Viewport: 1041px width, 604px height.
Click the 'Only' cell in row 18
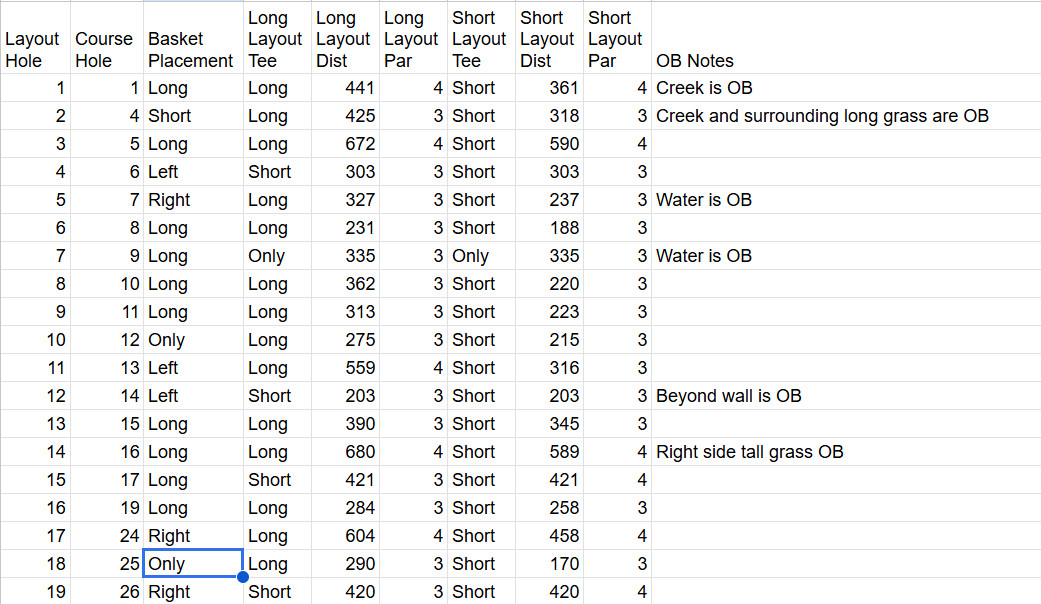click(193, 564)
